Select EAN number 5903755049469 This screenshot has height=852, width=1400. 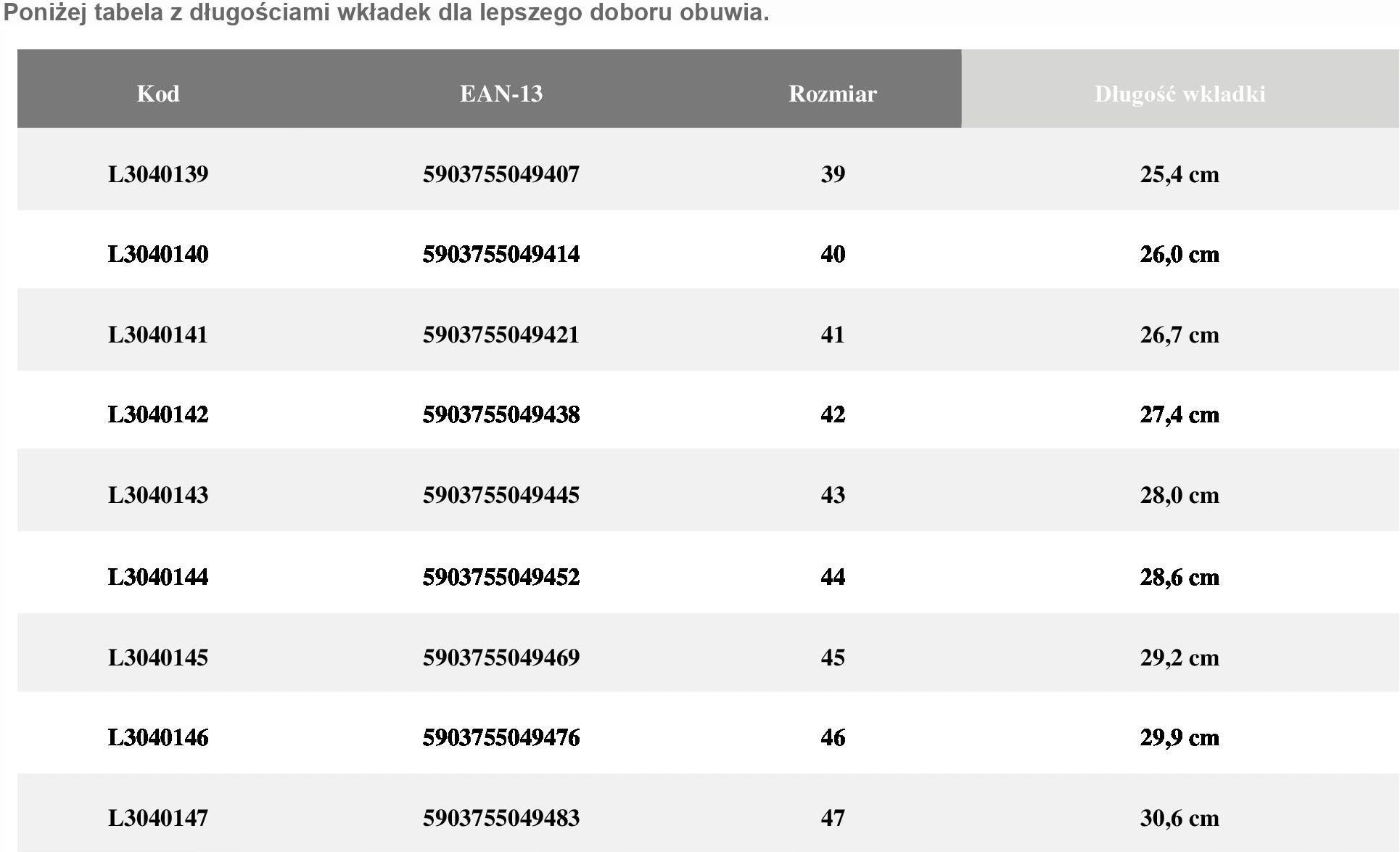(501, 658)
